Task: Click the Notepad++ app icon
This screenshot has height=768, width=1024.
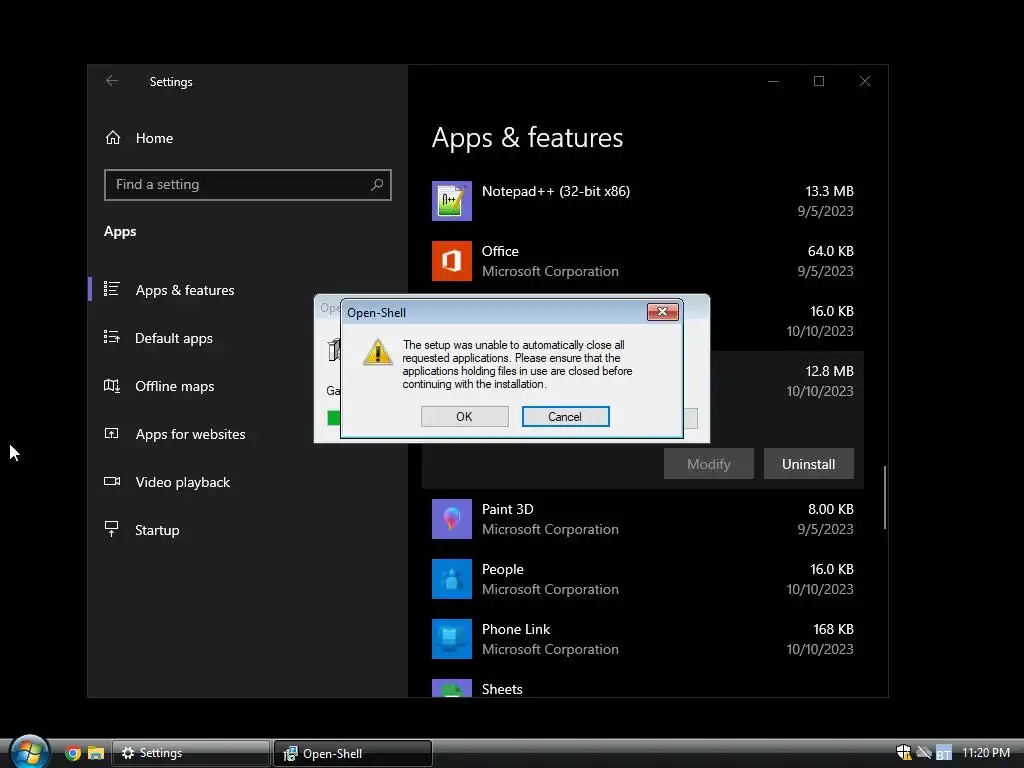Action: pos(452,201)
